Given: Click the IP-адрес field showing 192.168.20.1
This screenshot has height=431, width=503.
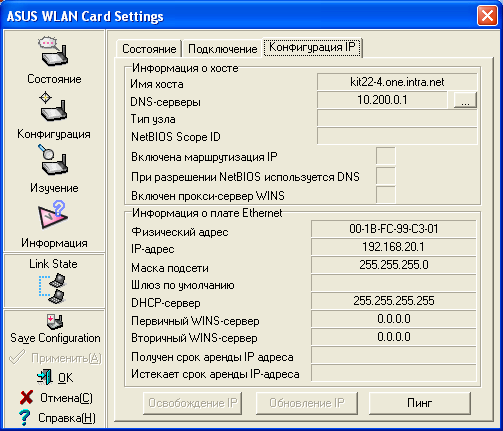Looking at the screenshot, I should click(393, 247).
